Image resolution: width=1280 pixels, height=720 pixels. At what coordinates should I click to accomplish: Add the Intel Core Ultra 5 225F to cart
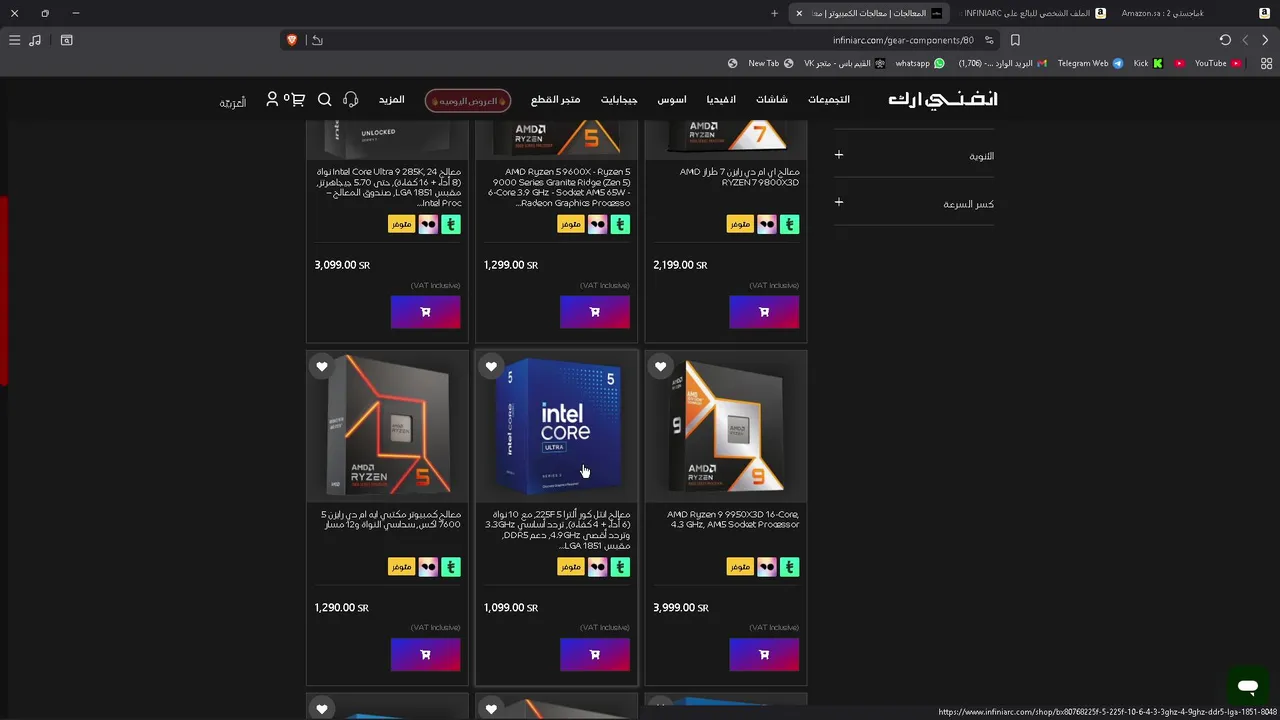[595, 655]
